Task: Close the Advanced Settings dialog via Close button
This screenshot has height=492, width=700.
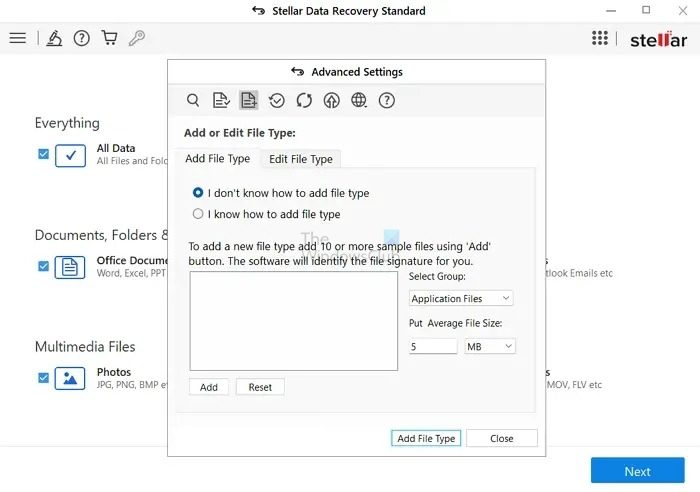Action: coord(502,438)
